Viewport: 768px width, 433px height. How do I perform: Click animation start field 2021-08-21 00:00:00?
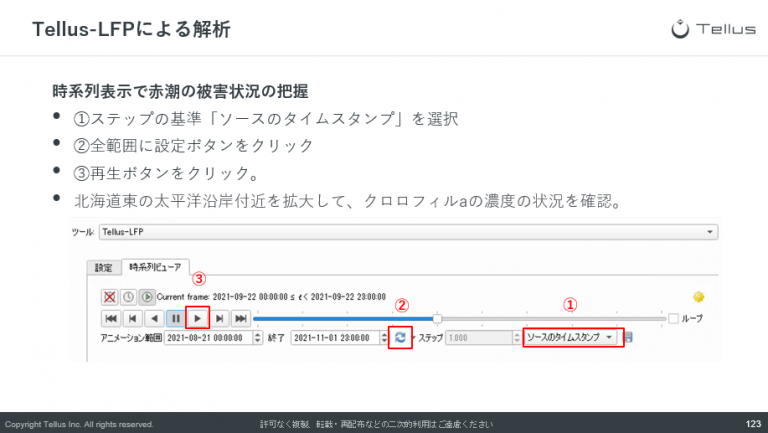(x=209, y=337)
